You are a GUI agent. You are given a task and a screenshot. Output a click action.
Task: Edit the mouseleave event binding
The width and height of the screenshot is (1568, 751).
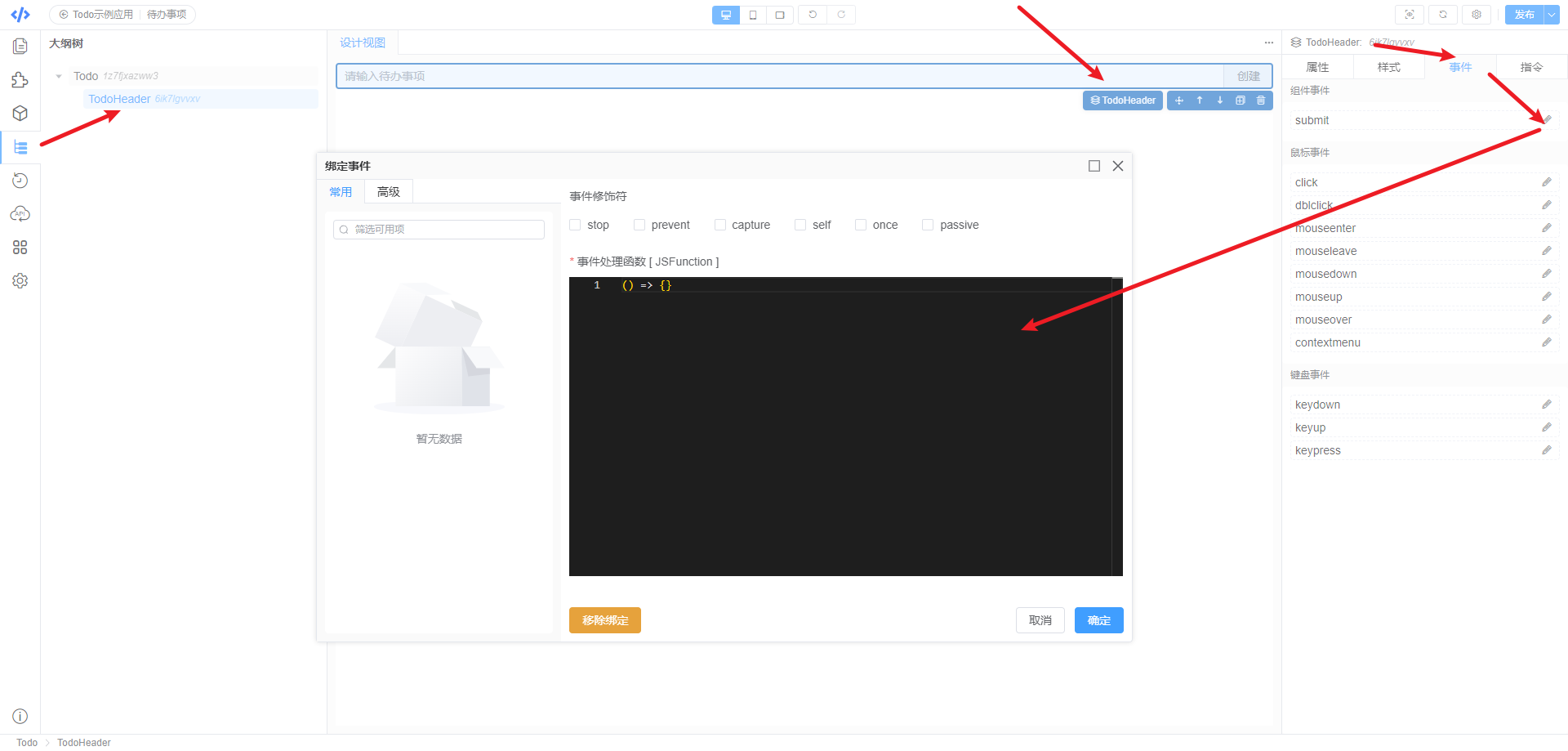pos(1547,251)
